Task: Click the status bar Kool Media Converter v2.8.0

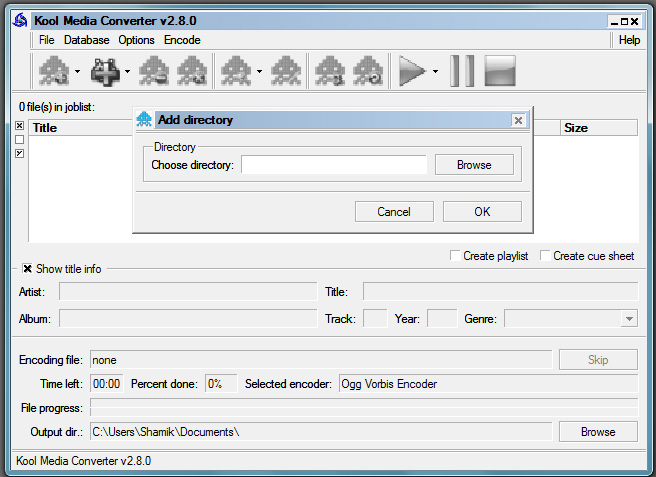Action: (84, 461)
